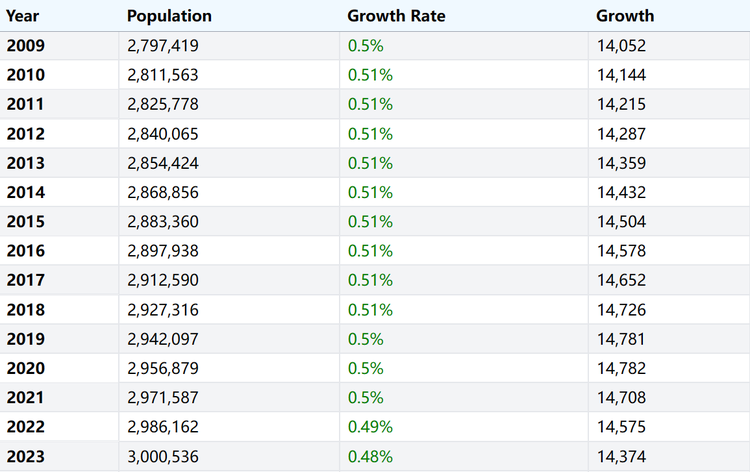Image resolution: width=750 pixels, height=472 pixels.
Task: Select the 2009 year cell
Action: tap(26, 45)
